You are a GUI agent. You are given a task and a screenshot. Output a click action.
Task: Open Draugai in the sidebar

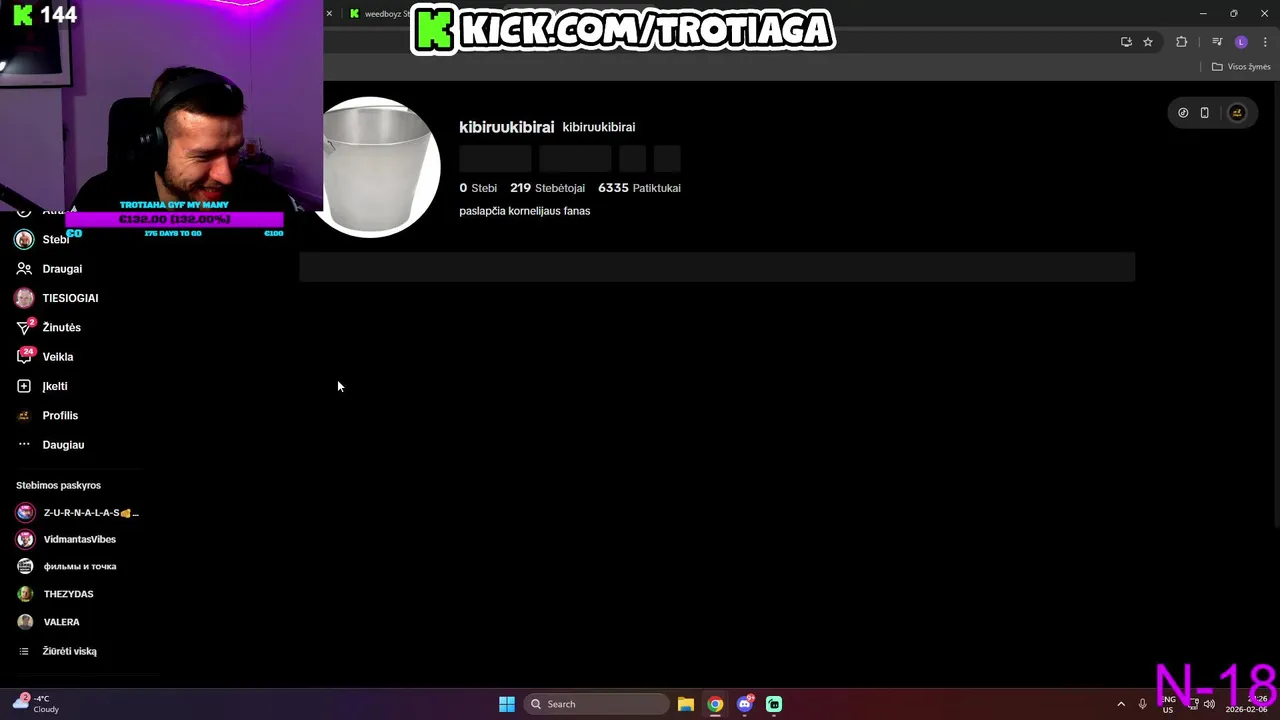(49, 269)
